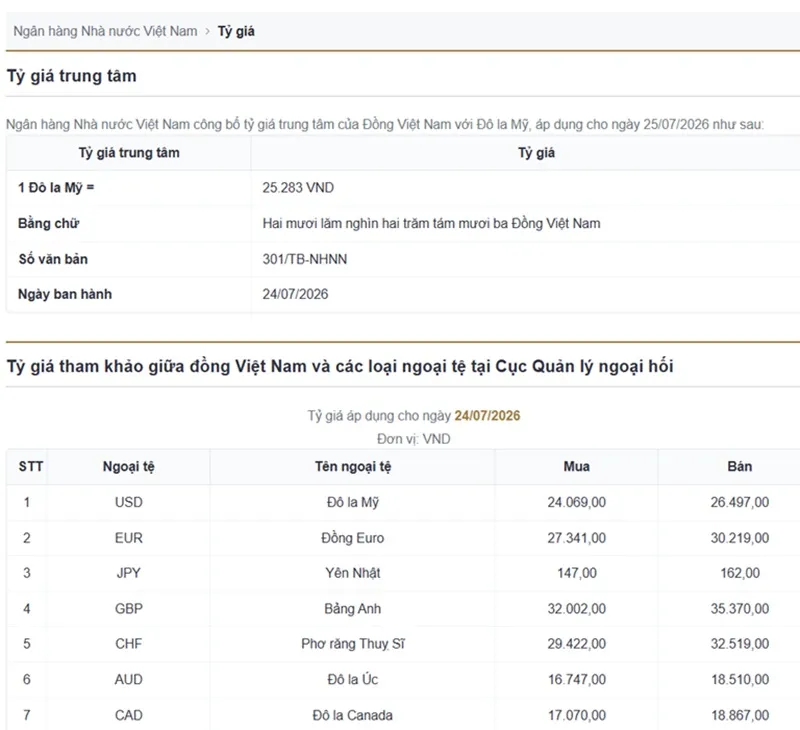Select the EUR currency code cell
The height and width of the screenshot is (730, 800).
[129, 538]
